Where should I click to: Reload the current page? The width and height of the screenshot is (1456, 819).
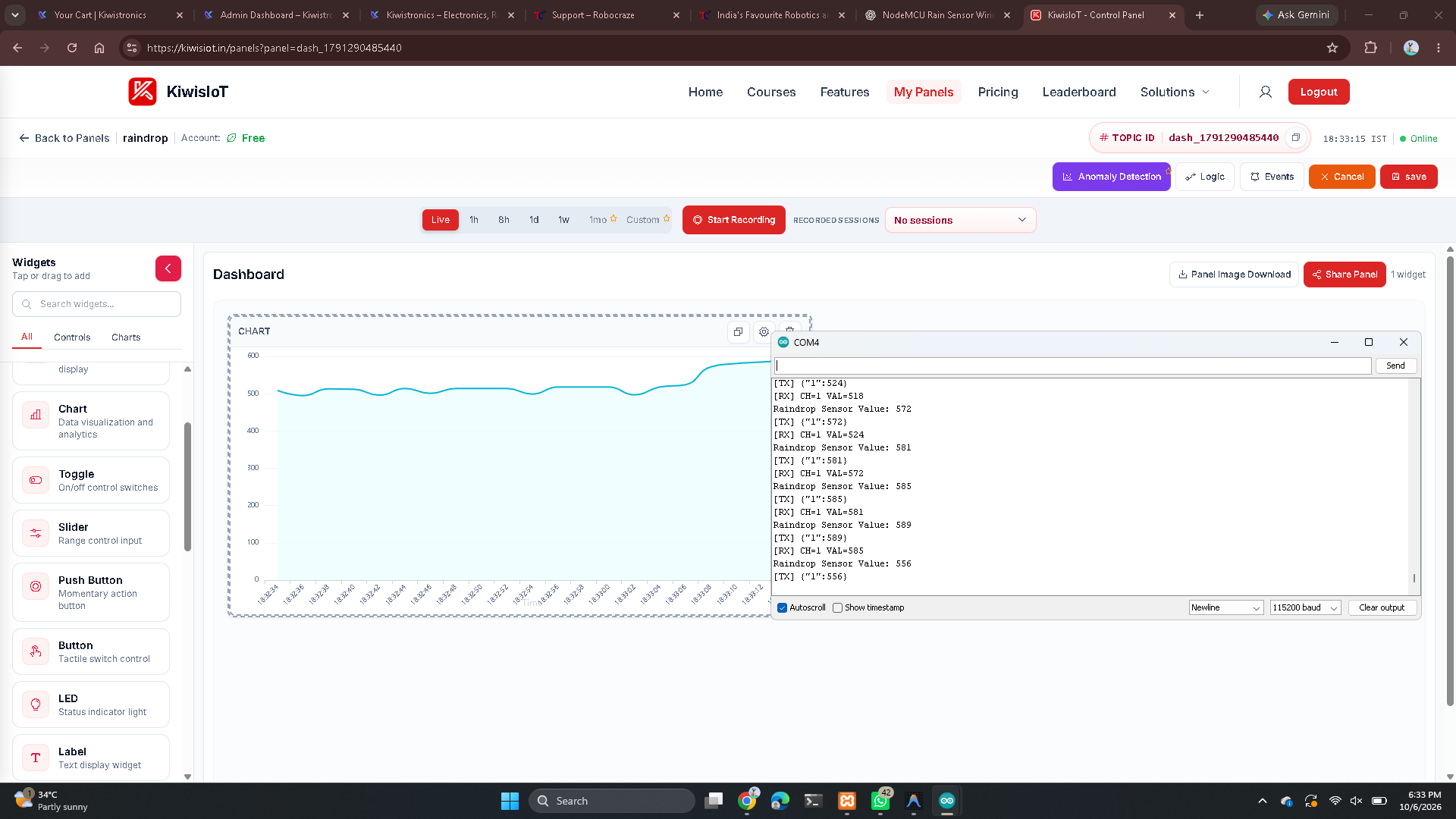pyautogui.click(x=72, y=48)
